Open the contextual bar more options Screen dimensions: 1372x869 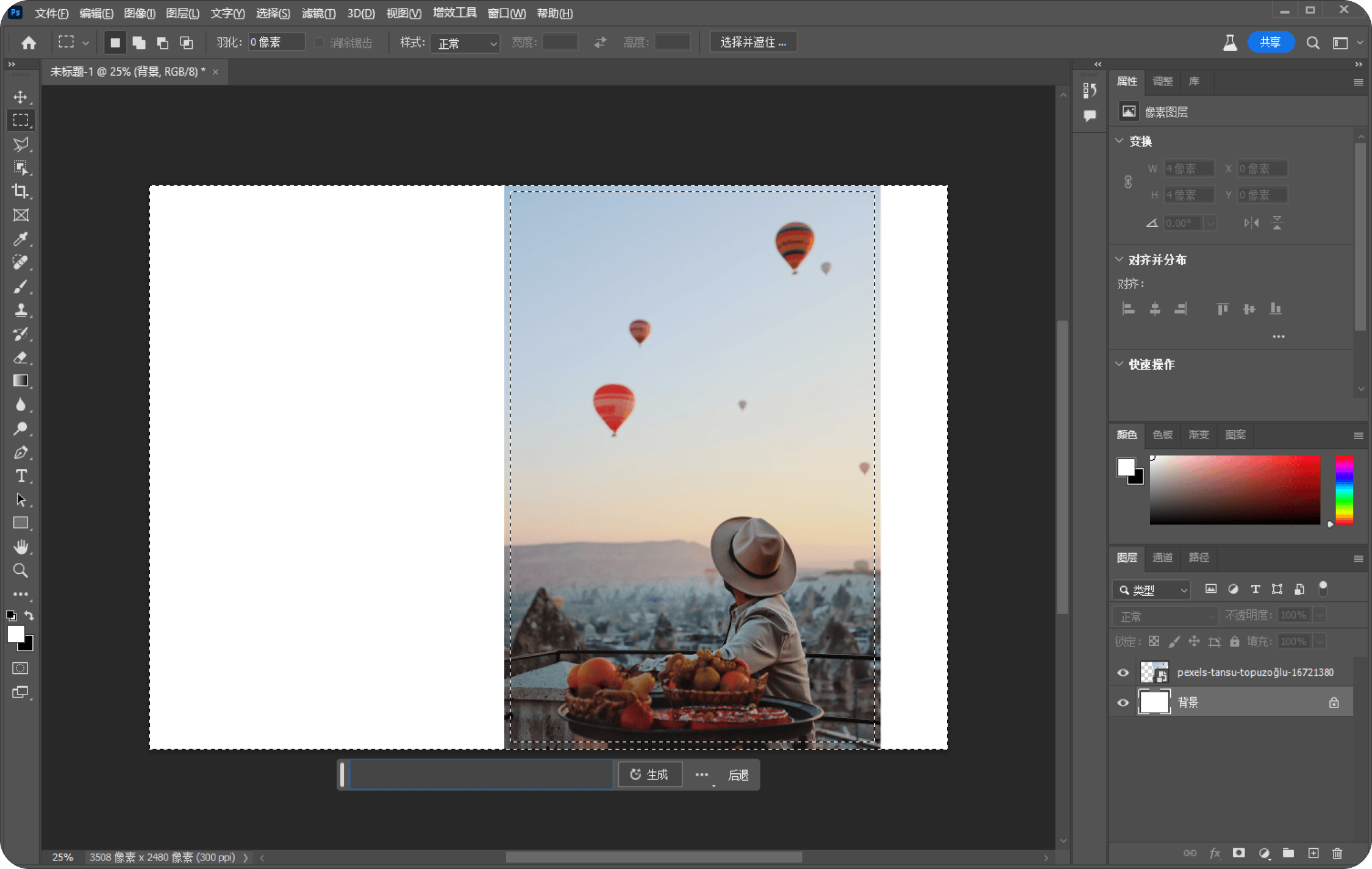click(701, 775)
